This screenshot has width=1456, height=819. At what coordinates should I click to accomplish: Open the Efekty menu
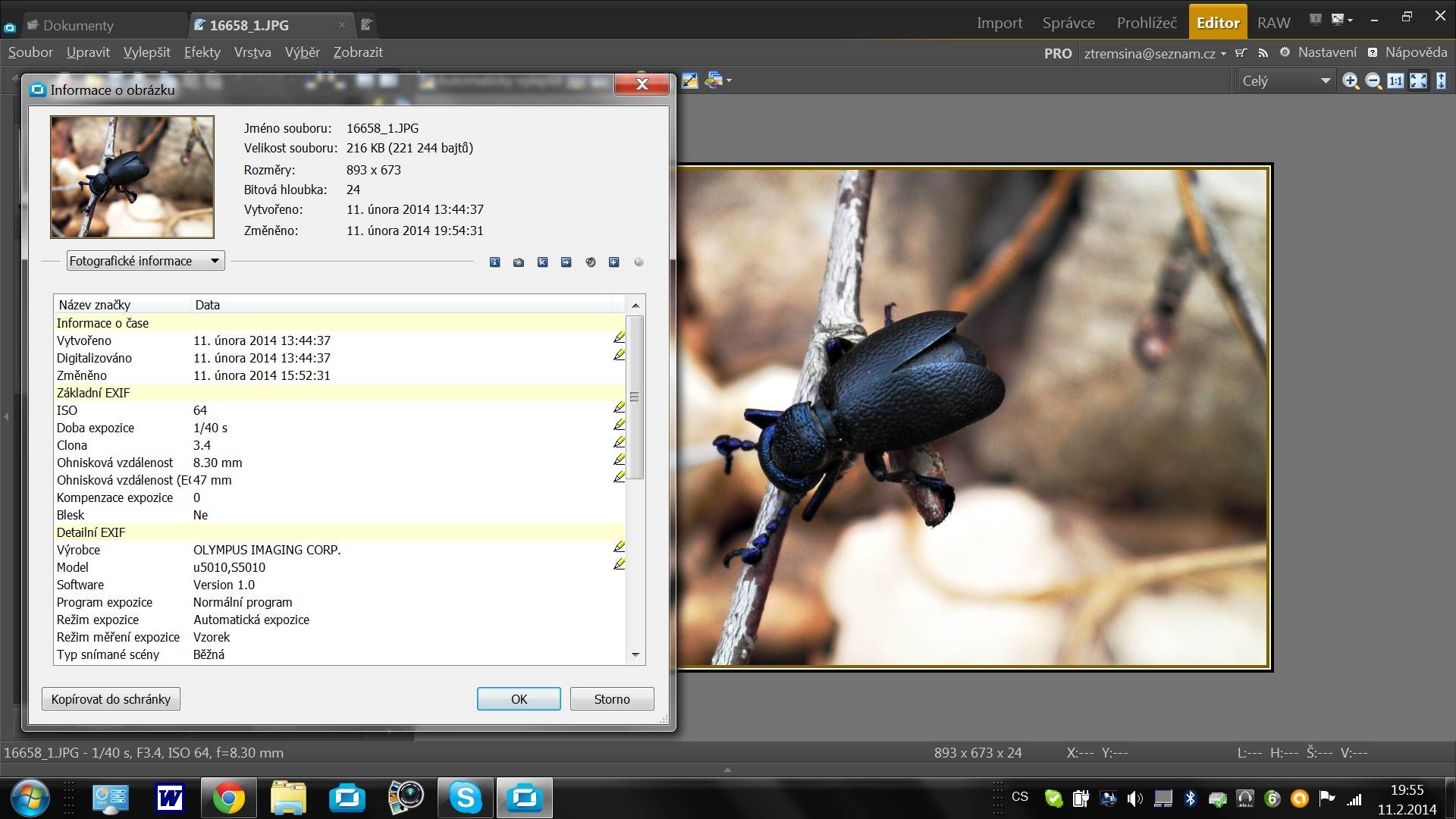coord(202,52)
